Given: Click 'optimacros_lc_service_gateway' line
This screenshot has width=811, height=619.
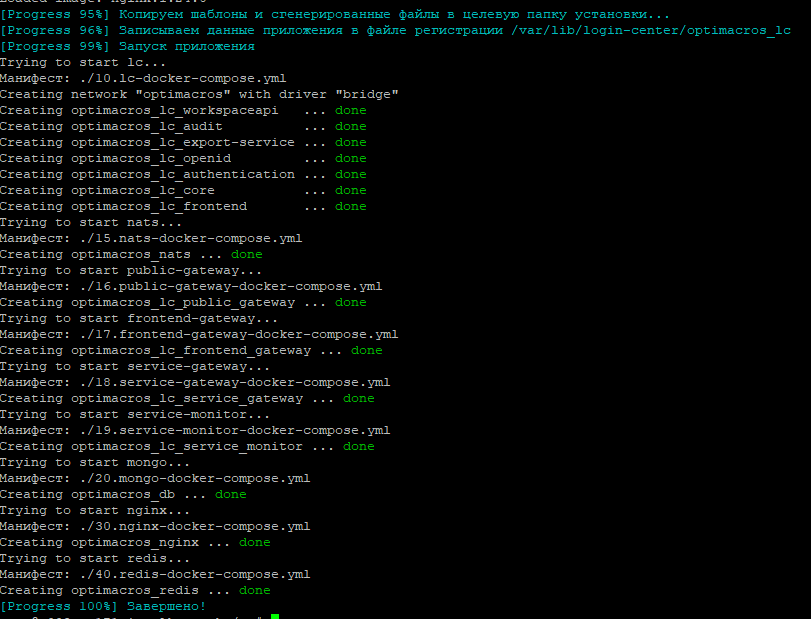Looking at the screenshot, I should coord(187,399).
